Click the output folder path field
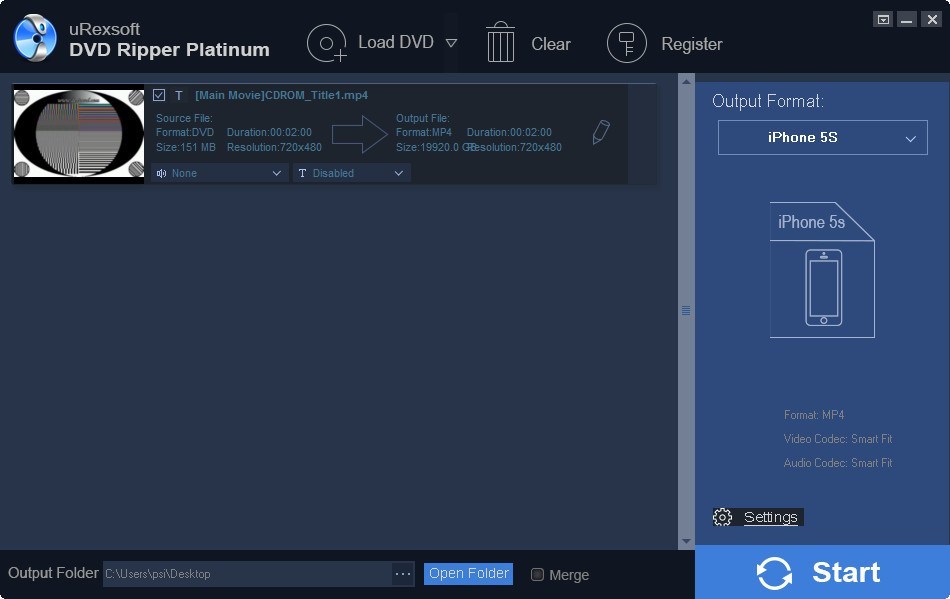950x599 pixels. click(247, 574)
